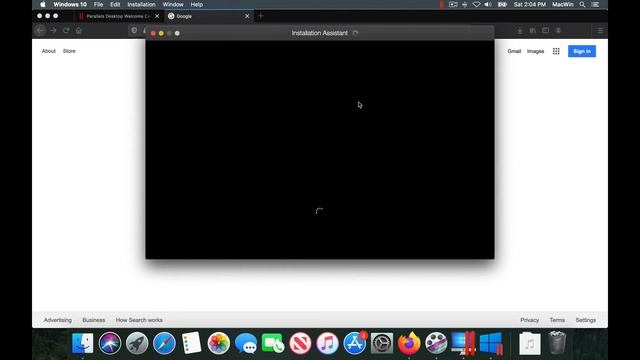Open the File menu
Screen dimensions: 640x360
(x=98, y=4)
